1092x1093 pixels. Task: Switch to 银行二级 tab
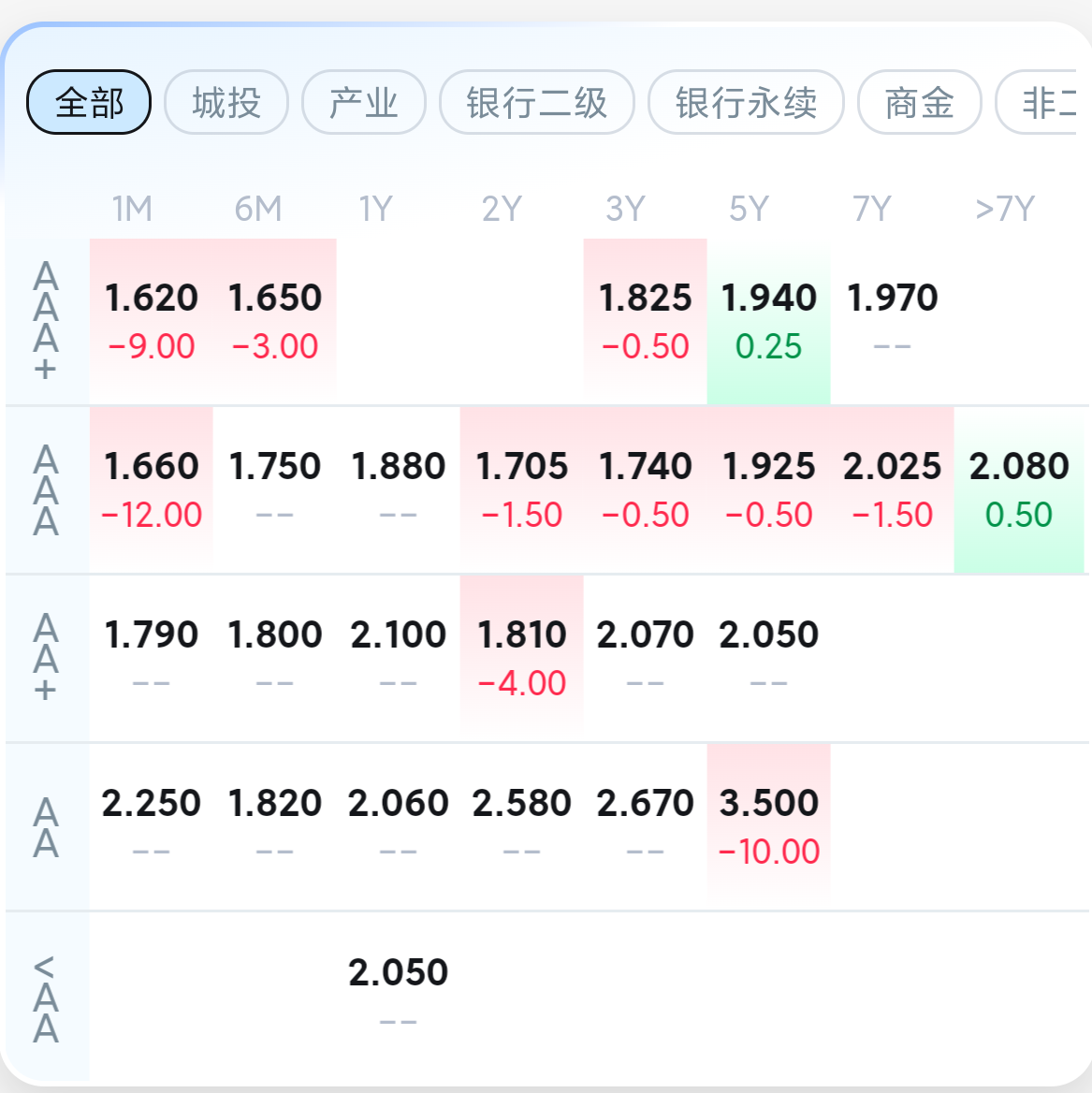point(537,102)
